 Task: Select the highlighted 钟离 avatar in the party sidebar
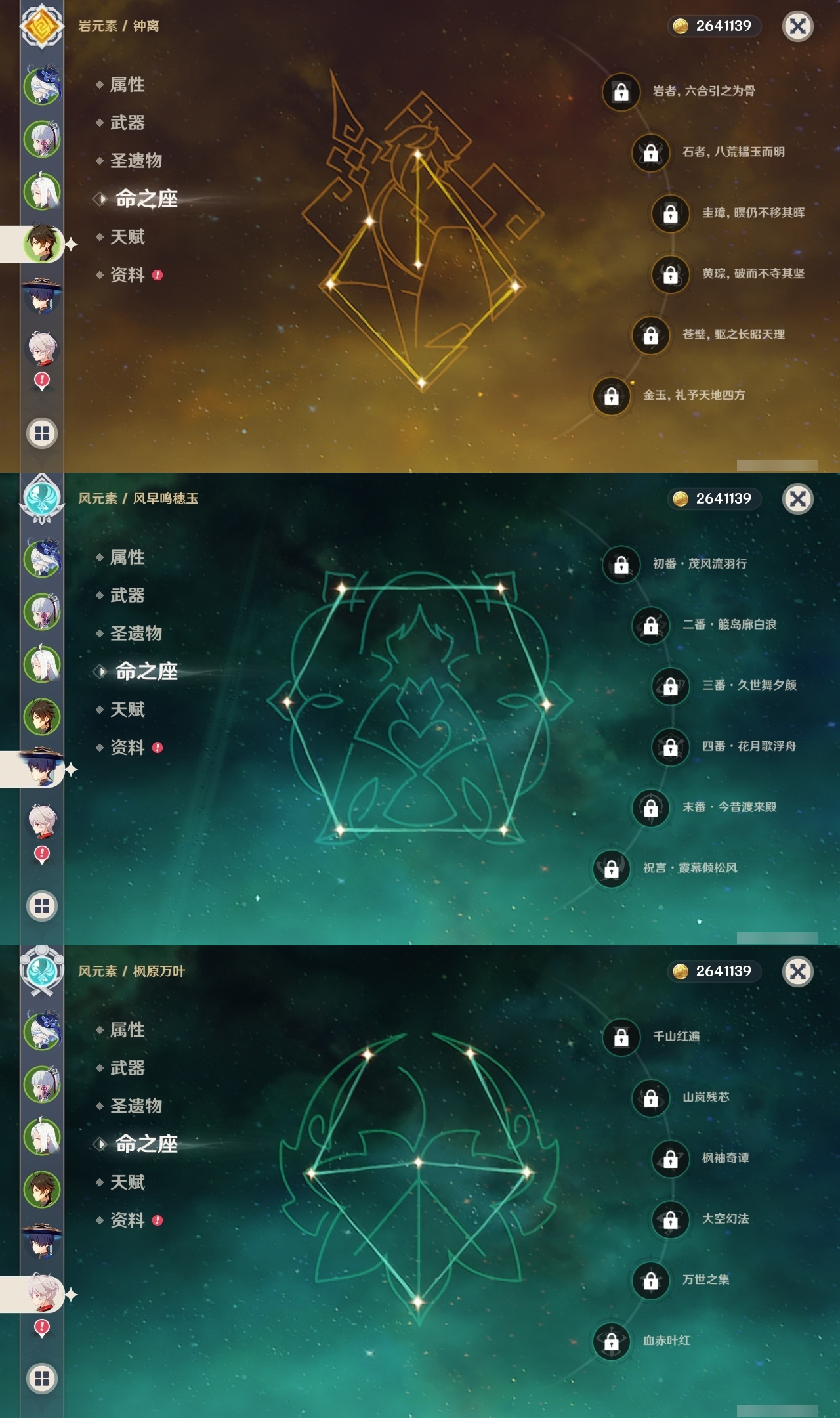(42, 244)
